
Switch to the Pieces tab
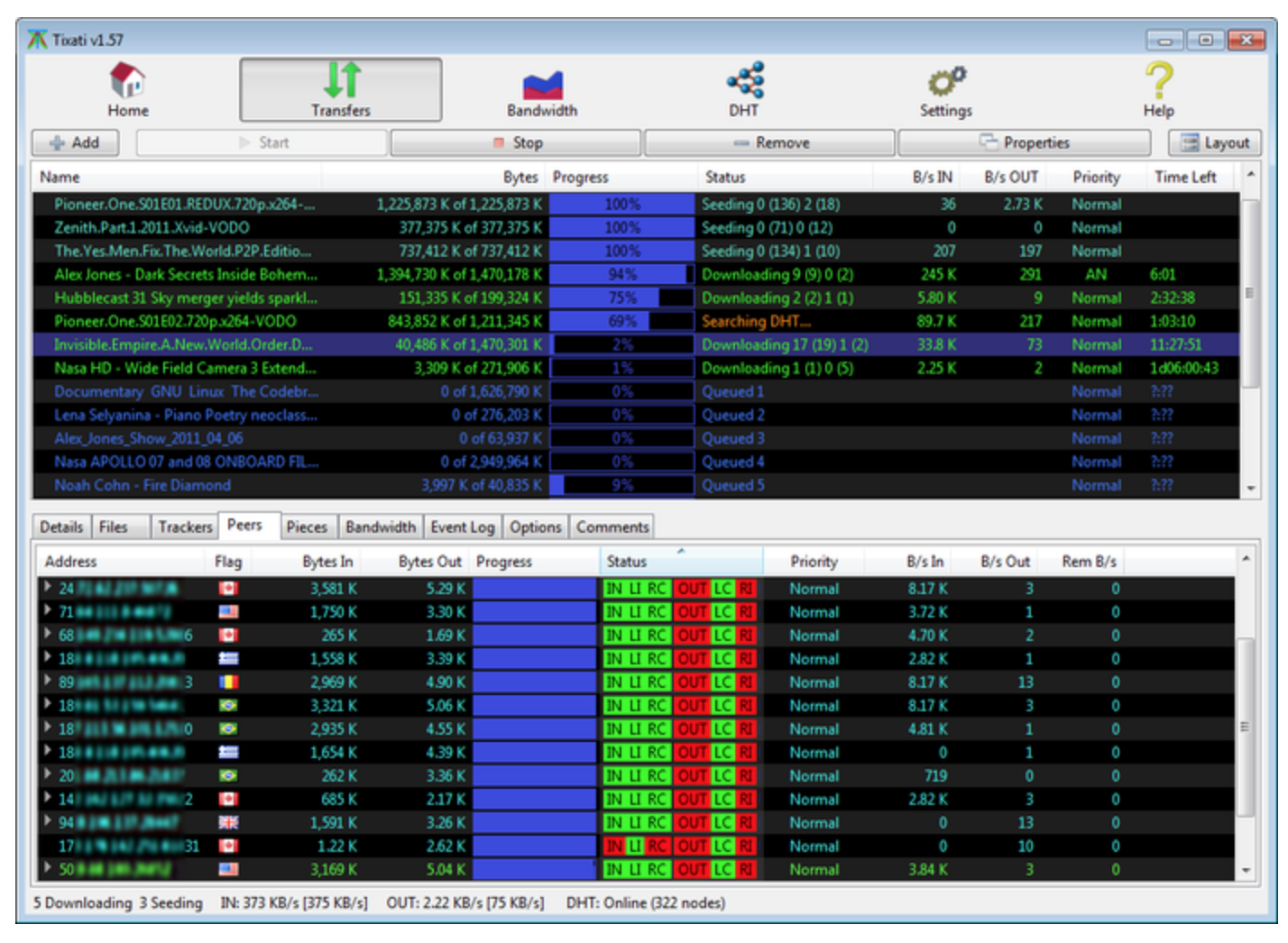tap(307, 527)
